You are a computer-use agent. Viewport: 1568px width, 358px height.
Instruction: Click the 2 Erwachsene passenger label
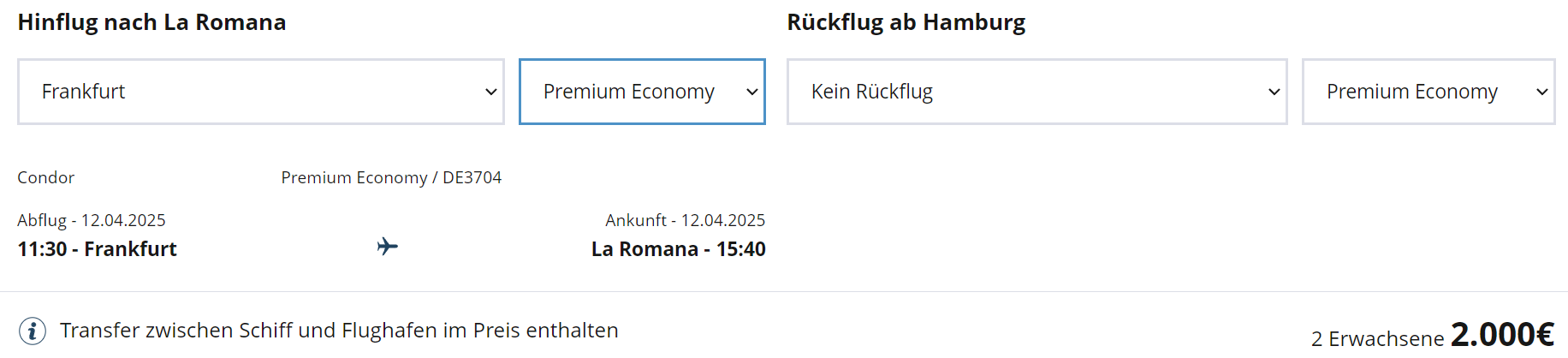(x=1377, y=339)
